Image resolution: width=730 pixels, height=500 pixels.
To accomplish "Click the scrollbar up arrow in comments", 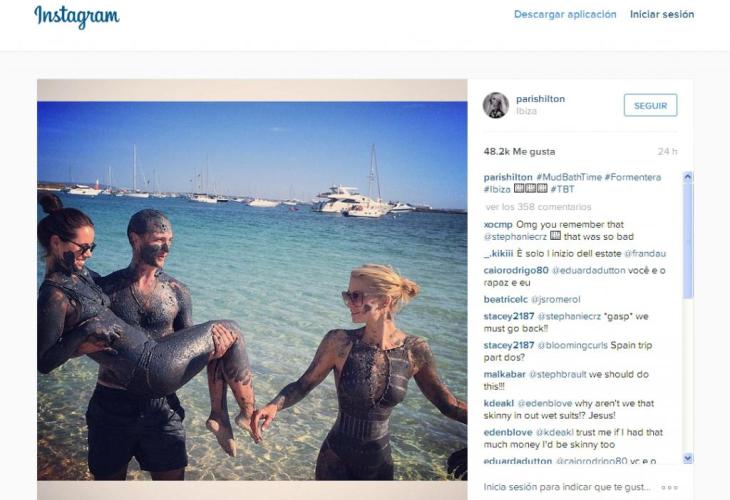I will point(687,177).
